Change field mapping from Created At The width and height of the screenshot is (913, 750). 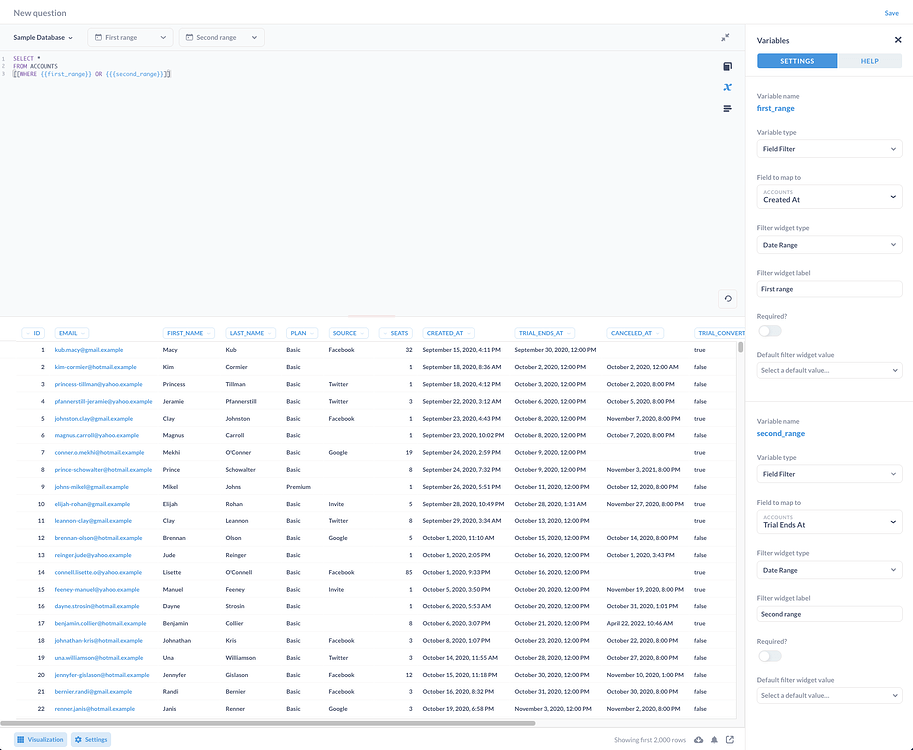coord(829,196)
